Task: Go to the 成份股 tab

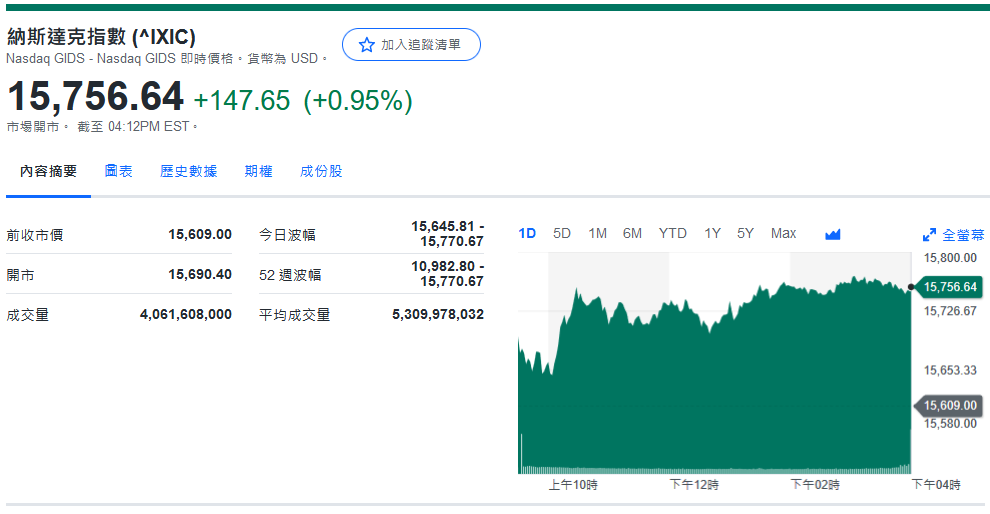Action: coord(321,171)
